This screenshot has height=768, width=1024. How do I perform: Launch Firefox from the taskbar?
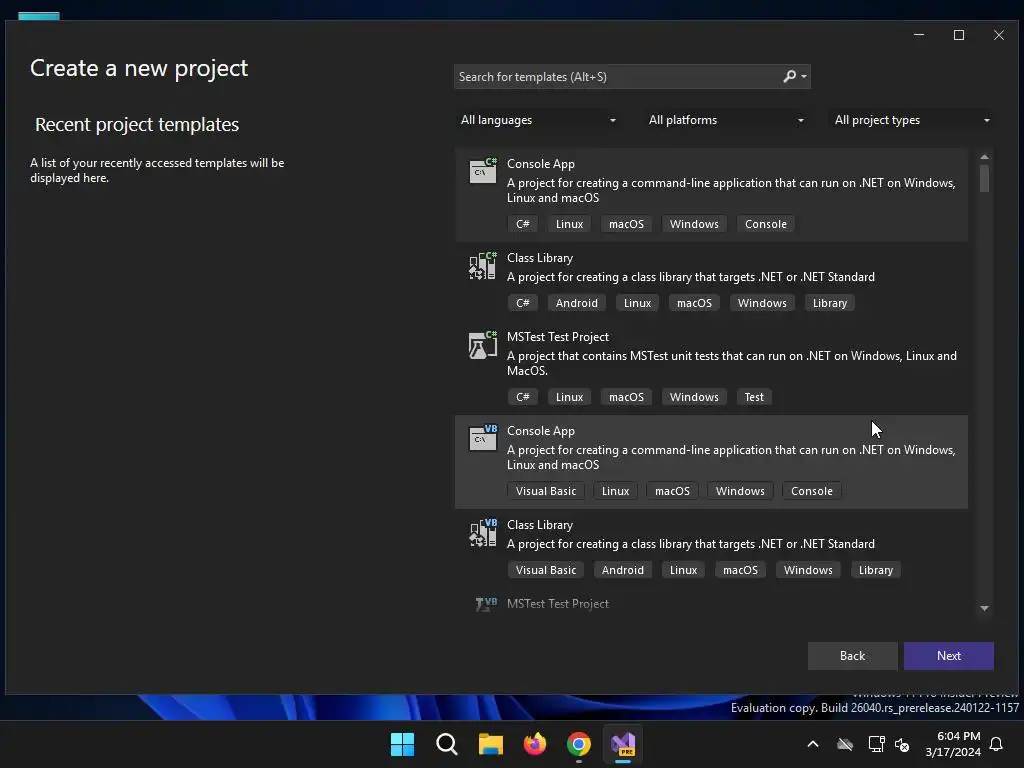tap(535, 744)
